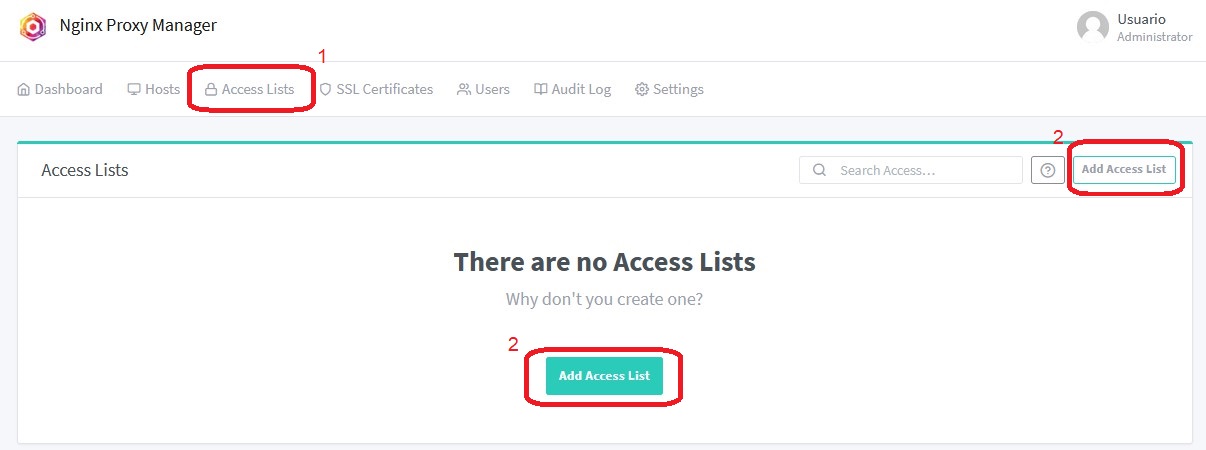
Task: Click the outlined Add Access List button
Action: pos(1123,170)
